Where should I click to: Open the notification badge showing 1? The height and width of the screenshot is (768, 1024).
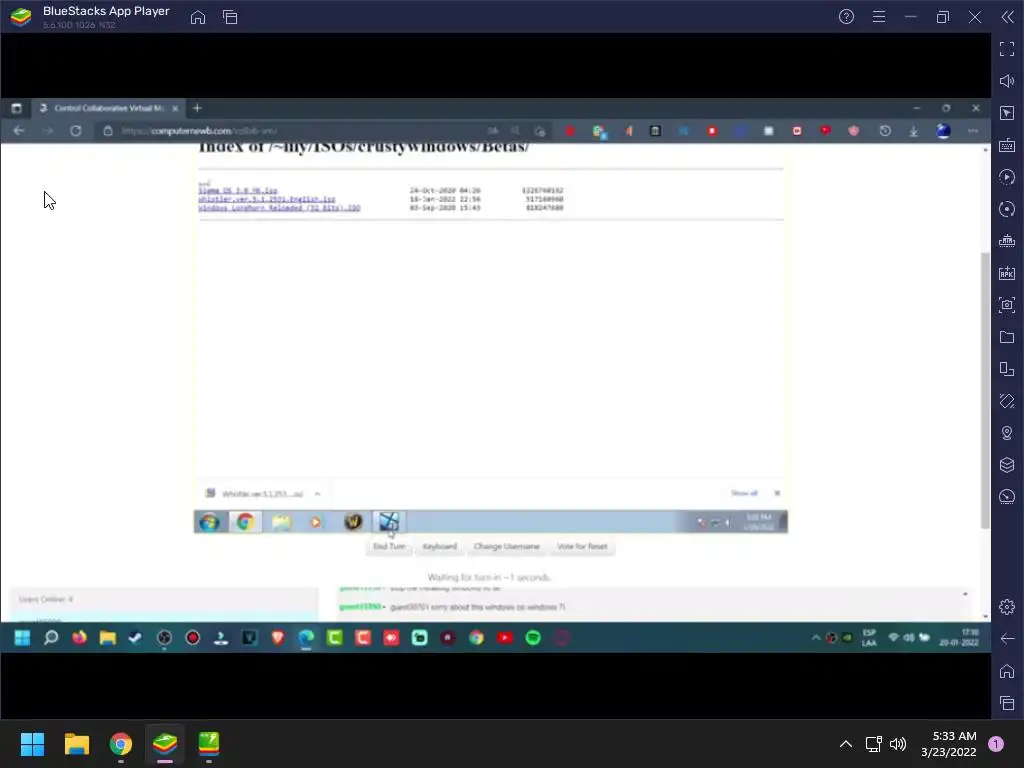996,744
